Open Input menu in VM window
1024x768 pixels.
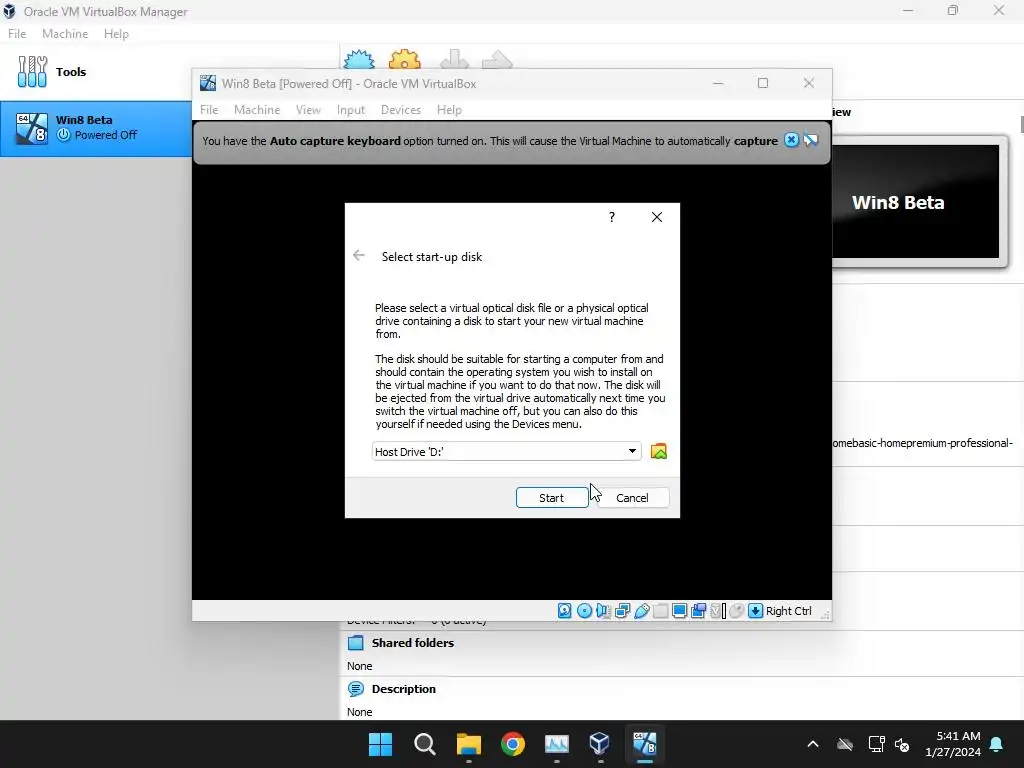tap(351, 110)
